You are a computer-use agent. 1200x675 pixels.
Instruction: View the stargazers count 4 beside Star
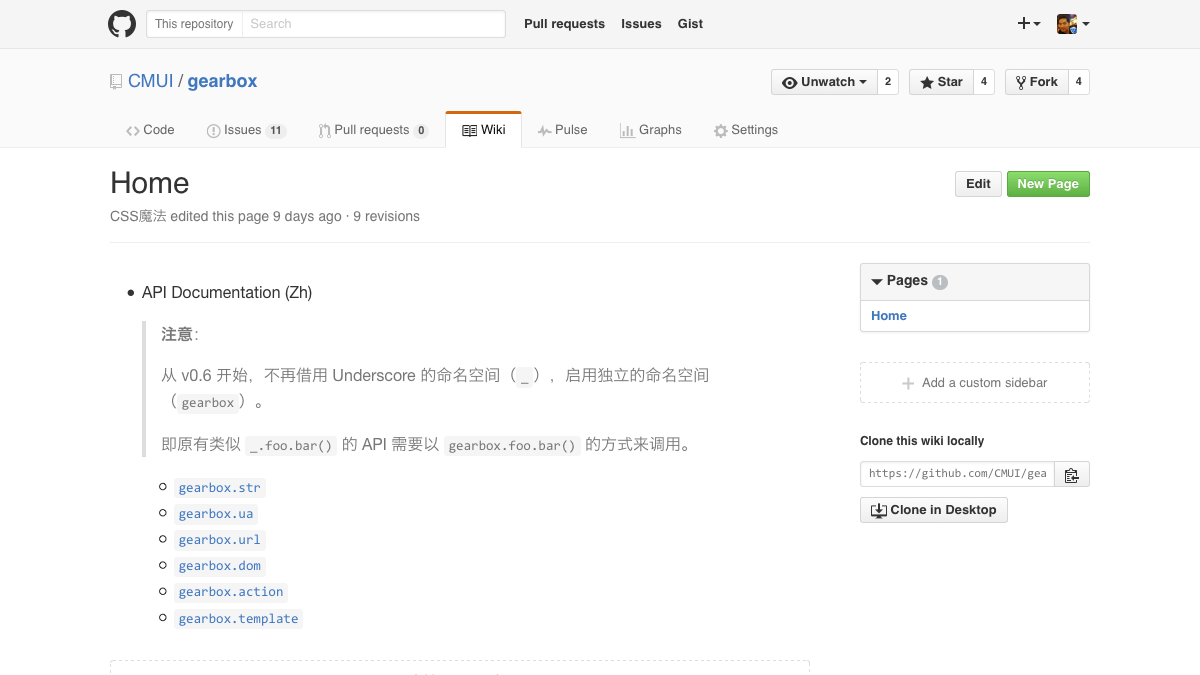click(x=984, y=82)
